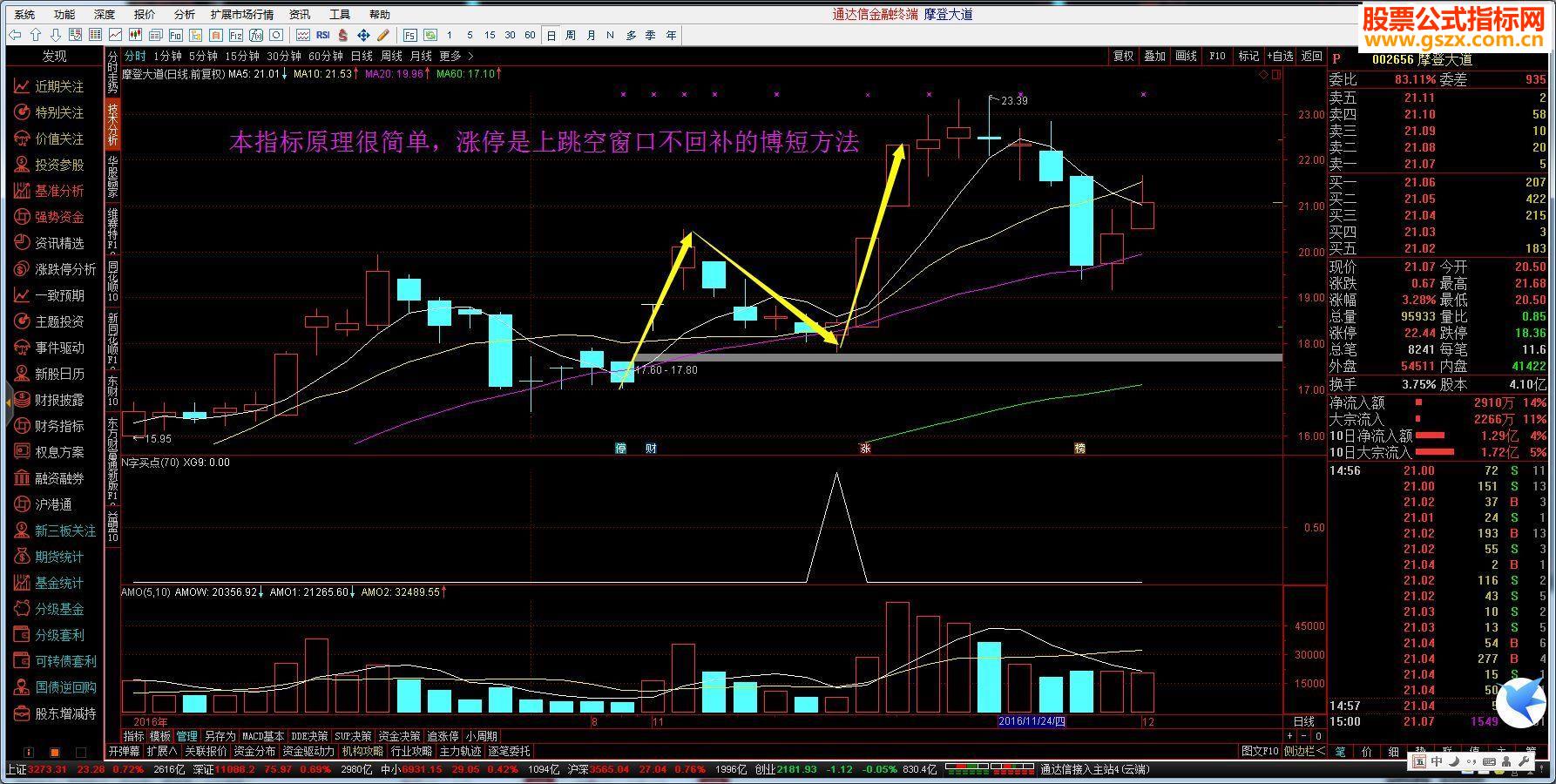Switch chart to 60分钟 period
The height and width of the screenshot is (784, 1556).
coord(326,56)
